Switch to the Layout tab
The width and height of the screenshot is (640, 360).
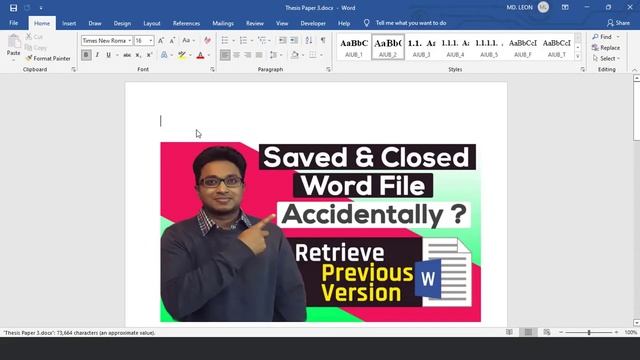152,23
